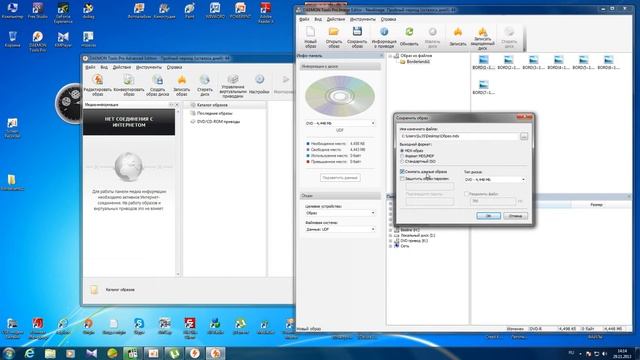Select the first BORD thumbnail in file pane

(483, 63)
